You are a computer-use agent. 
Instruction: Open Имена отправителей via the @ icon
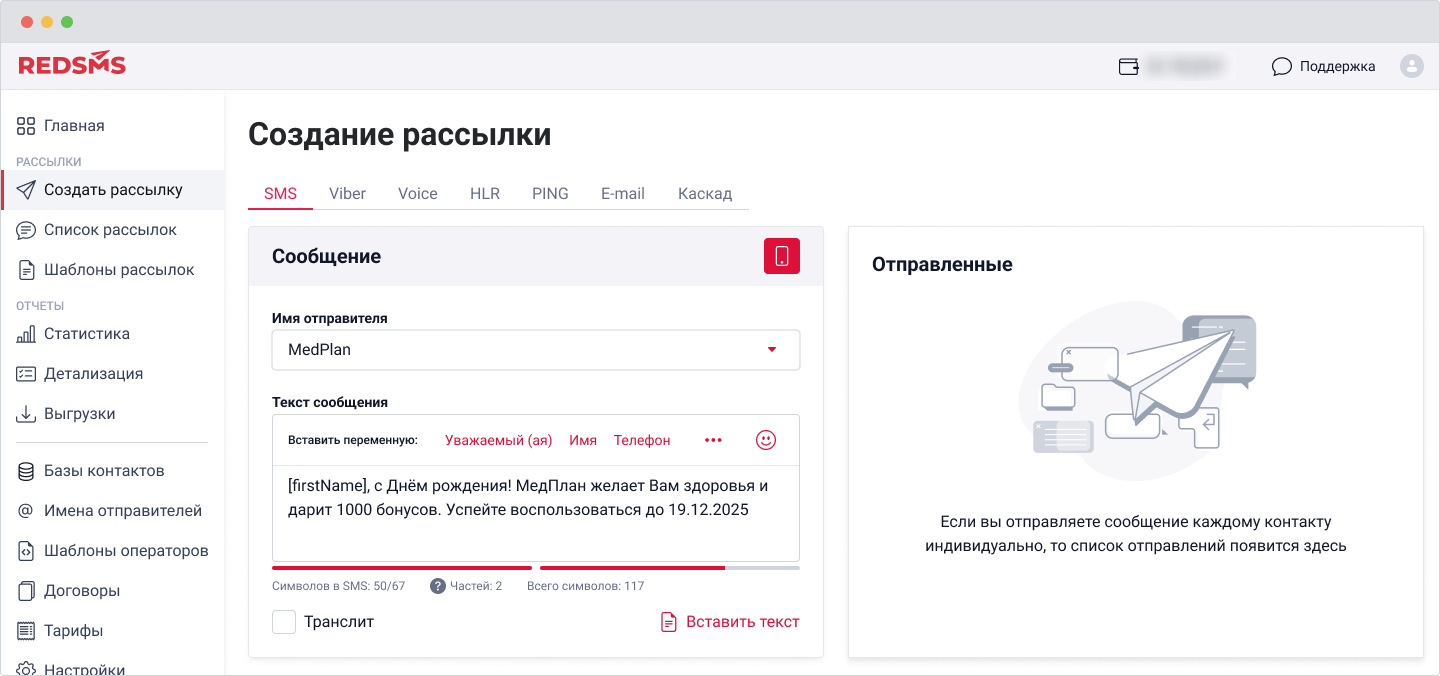[24, 510]
